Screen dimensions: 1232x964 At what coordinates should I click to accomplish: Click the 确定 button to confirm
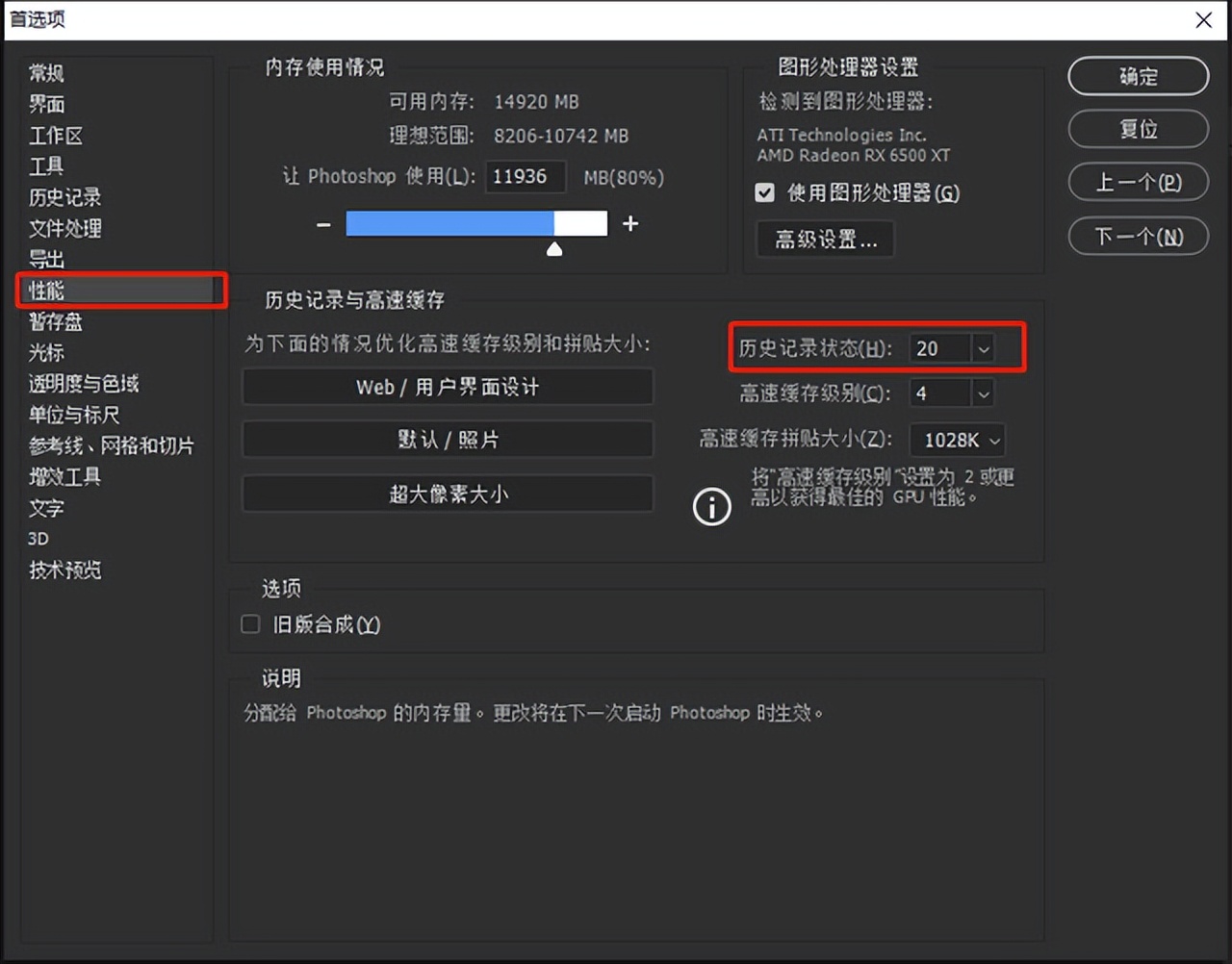(x=1138, y=76)
